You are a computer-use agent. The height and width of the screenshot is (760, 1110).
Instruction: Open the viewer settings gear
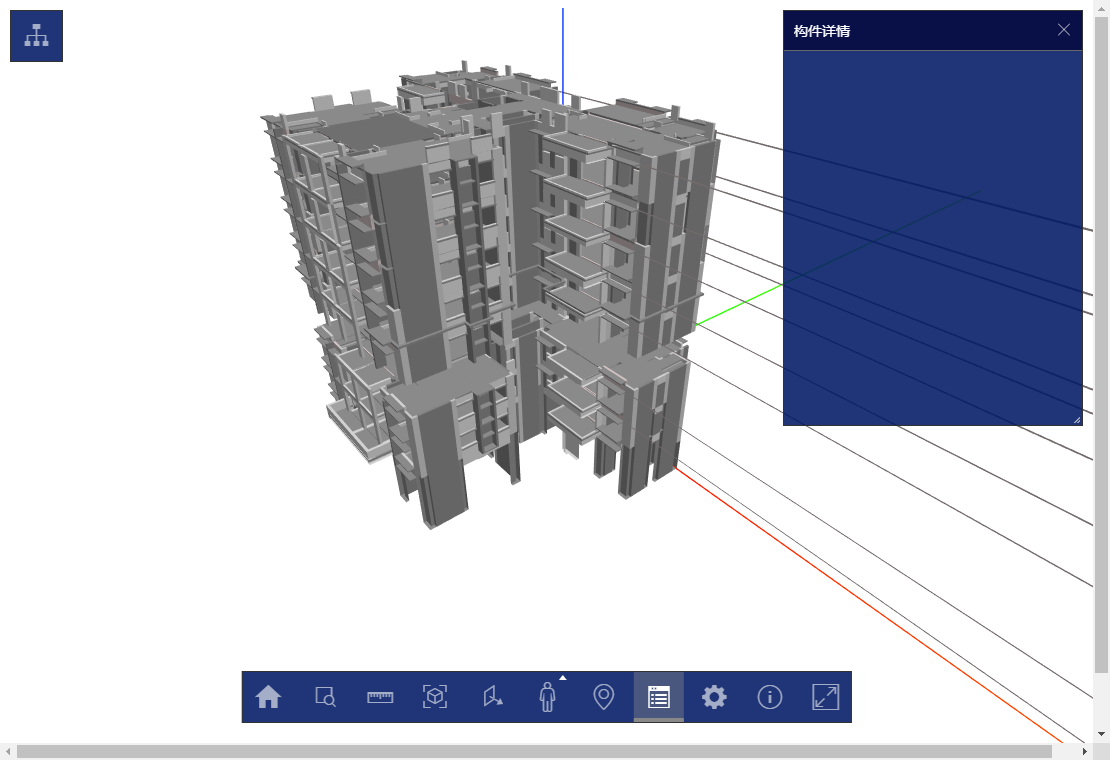[x=713, y=697]
